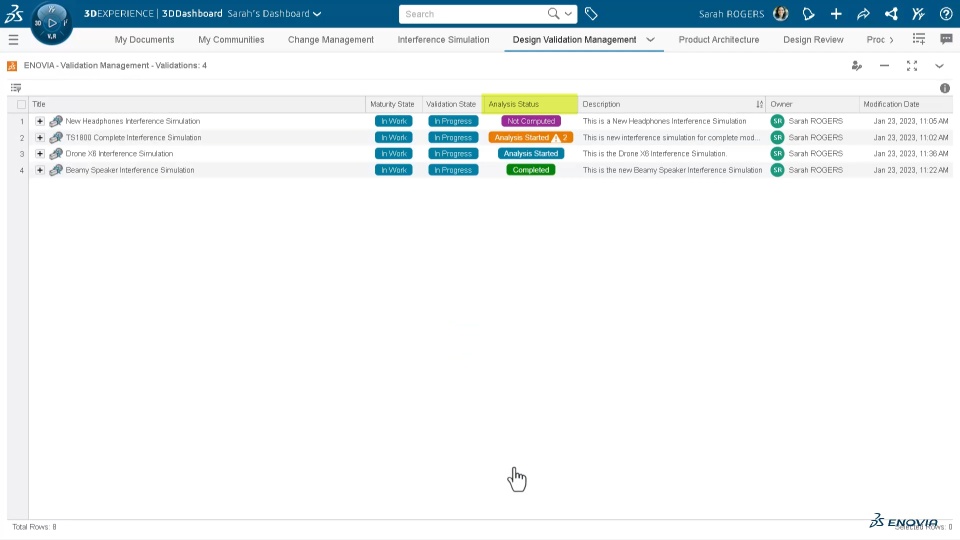Click owner Sarah ROGERS in TS1800 row
Viewport: 960px width, 540px height.
(x=816, y=138)
